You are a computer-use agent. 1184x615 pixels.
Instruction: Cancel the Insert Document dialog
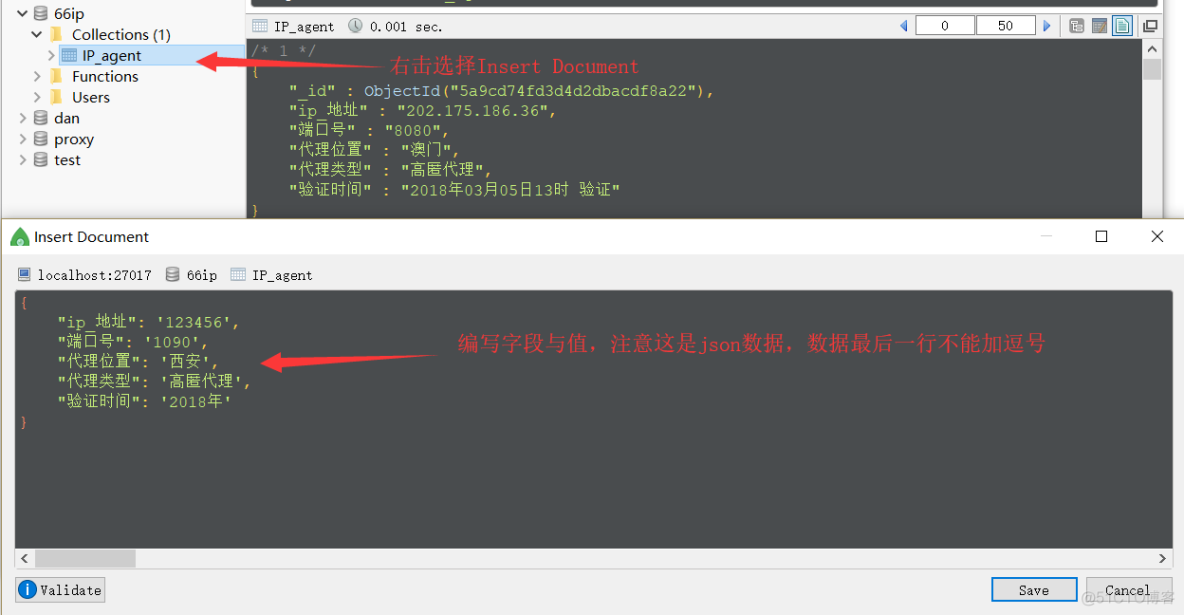1128,590
